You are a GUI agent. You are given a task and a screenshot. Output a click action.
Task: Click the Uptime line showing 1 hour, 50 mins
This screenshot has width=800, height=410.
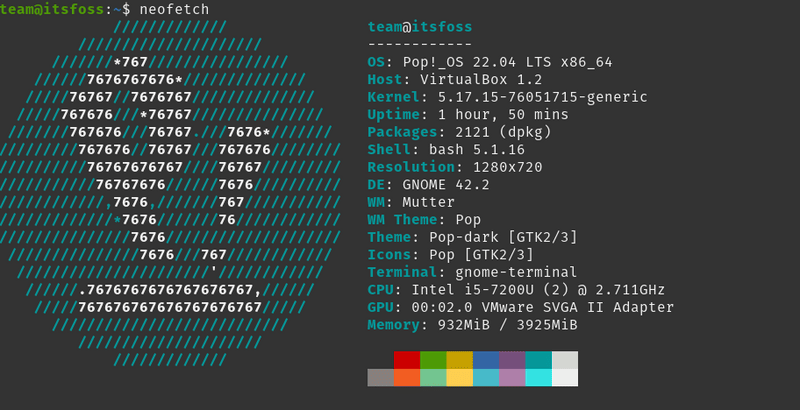[467, 116]
